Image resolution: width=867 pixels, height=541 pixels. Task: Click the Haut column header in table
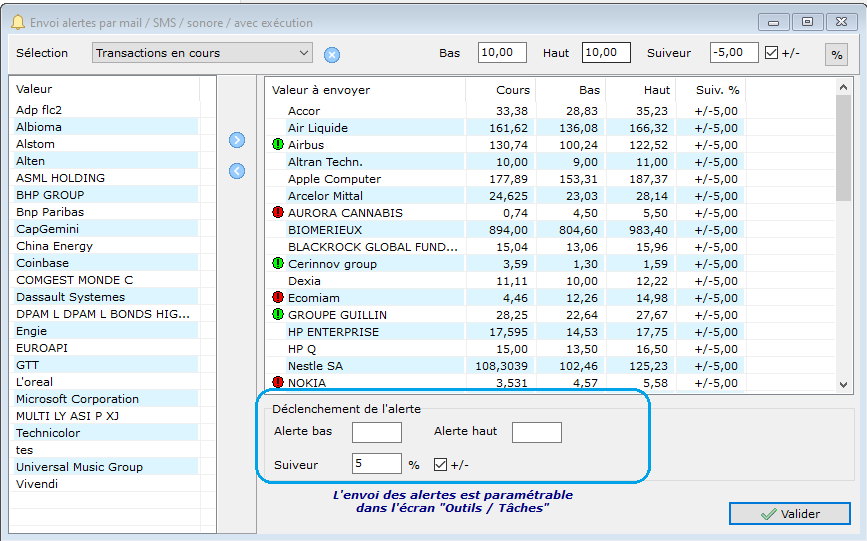(x=640, y=90)
